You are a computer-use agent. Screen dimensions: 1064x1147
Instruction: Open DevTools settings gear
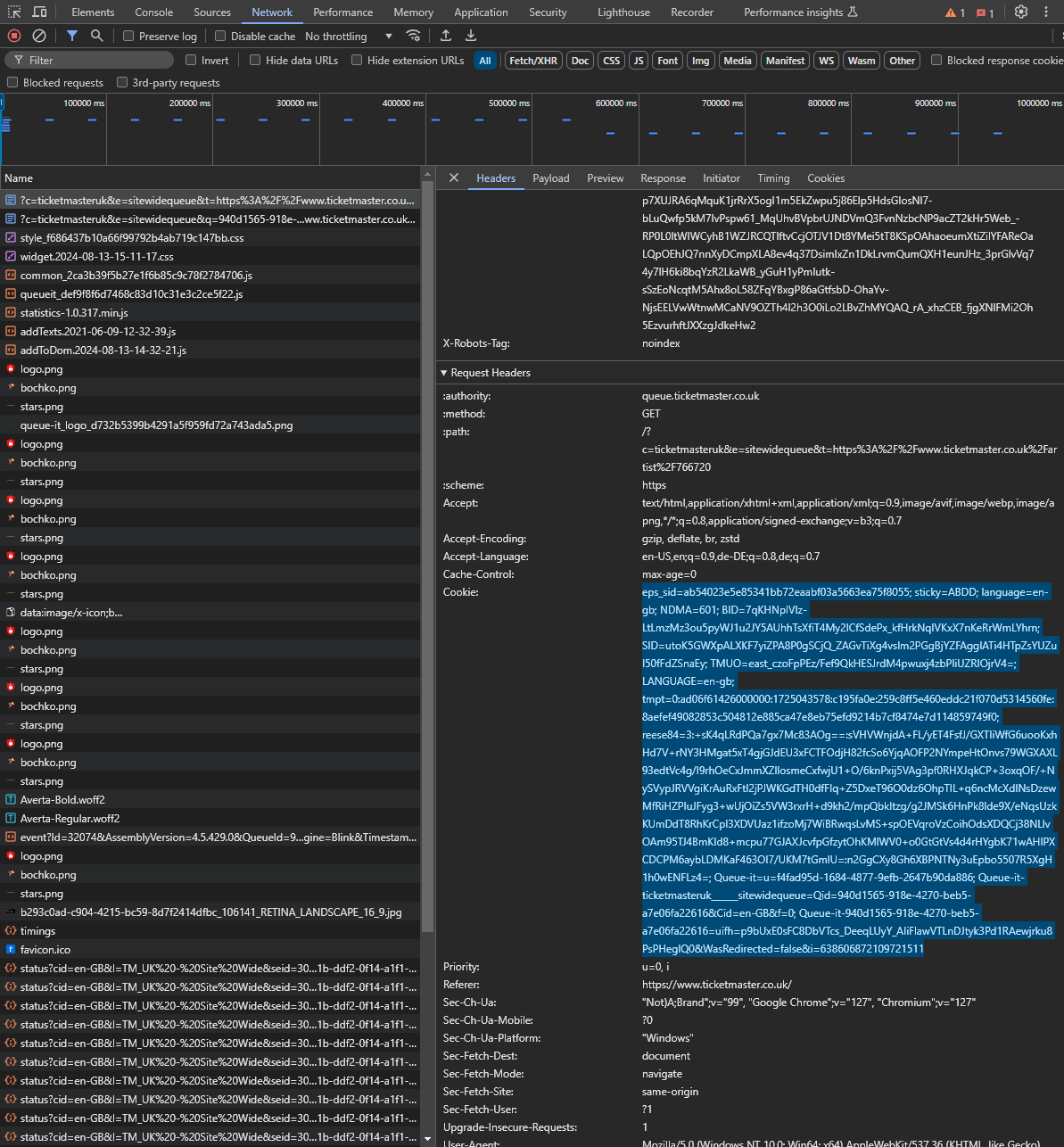[x=1021, y=12]
